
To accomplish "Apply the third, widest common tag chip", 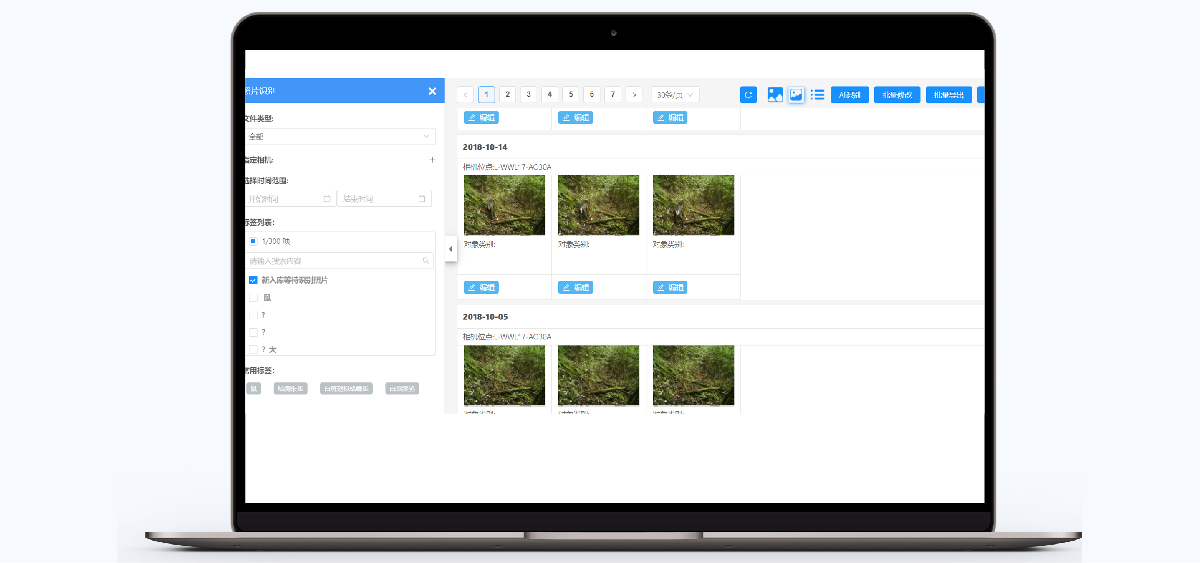I will pyautogui.click(x=346, y=388).
